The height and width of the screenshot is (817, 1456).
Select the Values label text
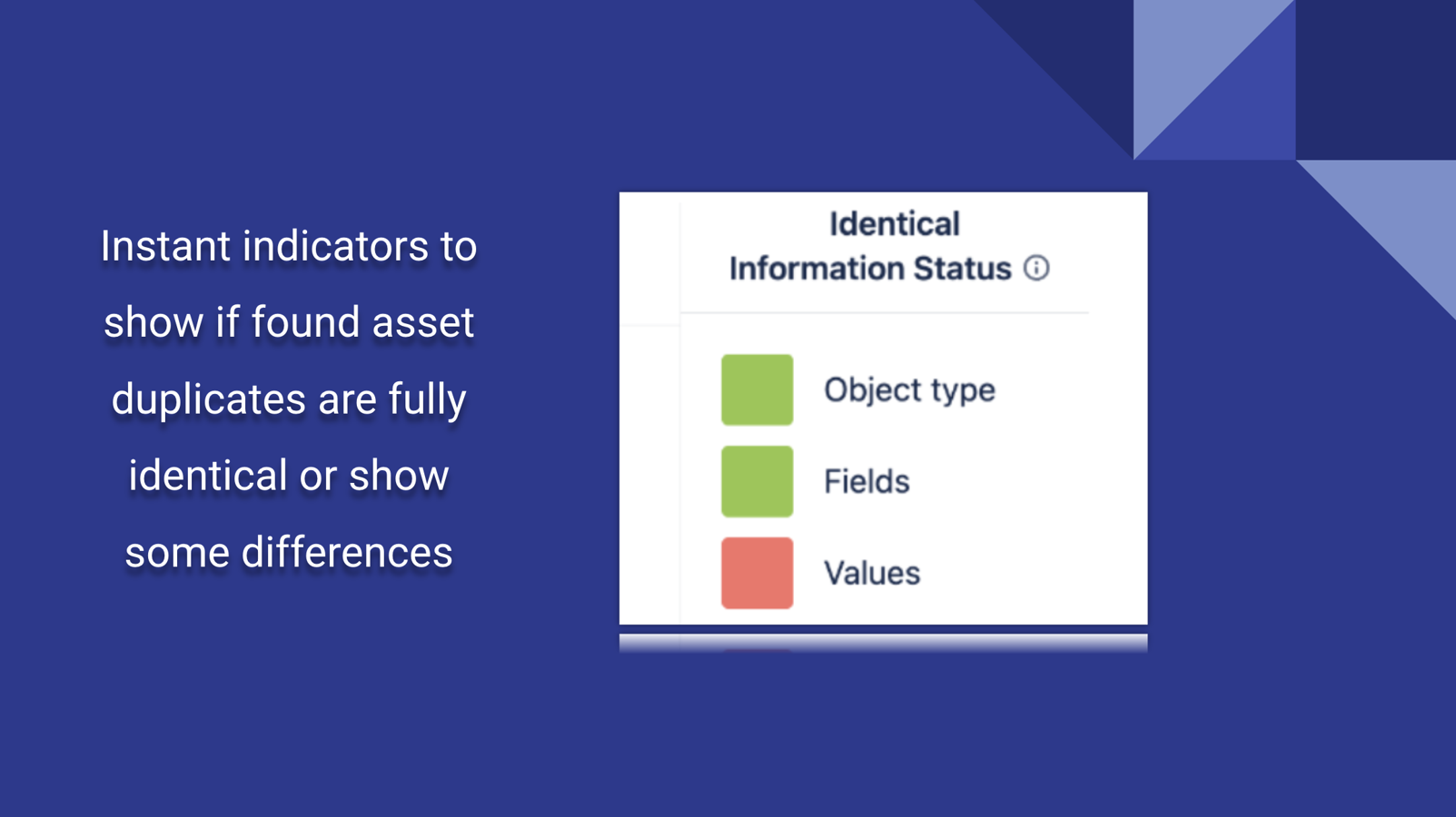pyautogui.click(x=871, y=573)
